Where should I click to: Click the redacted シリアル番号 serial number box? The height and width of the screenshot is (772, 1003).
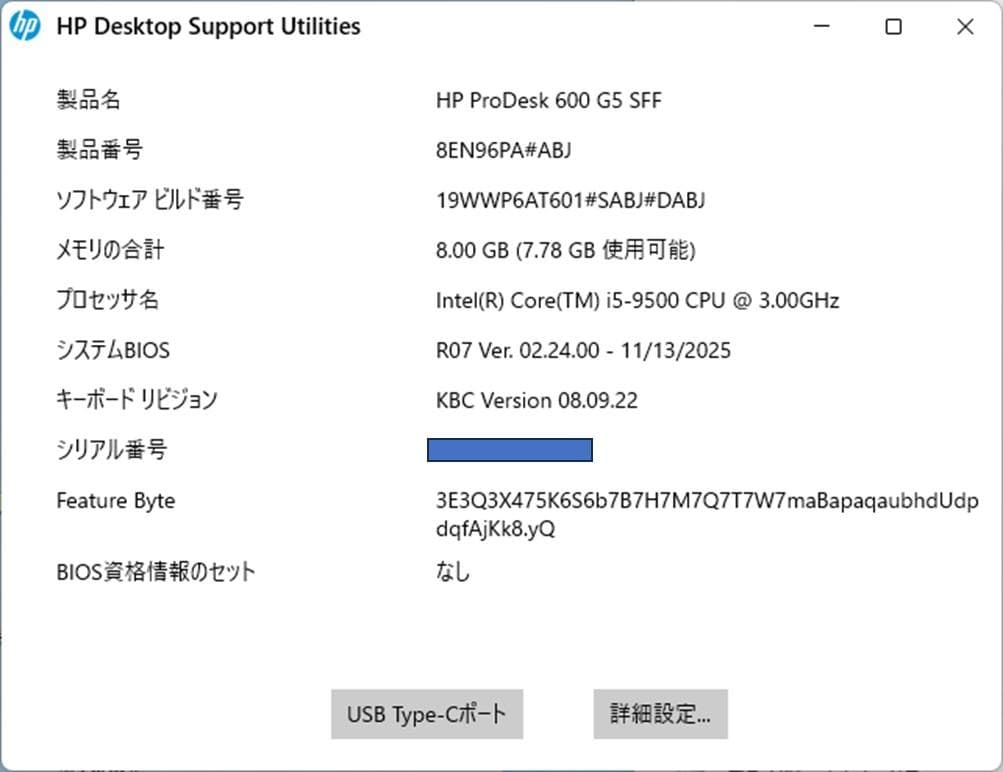tap(510, 449)
